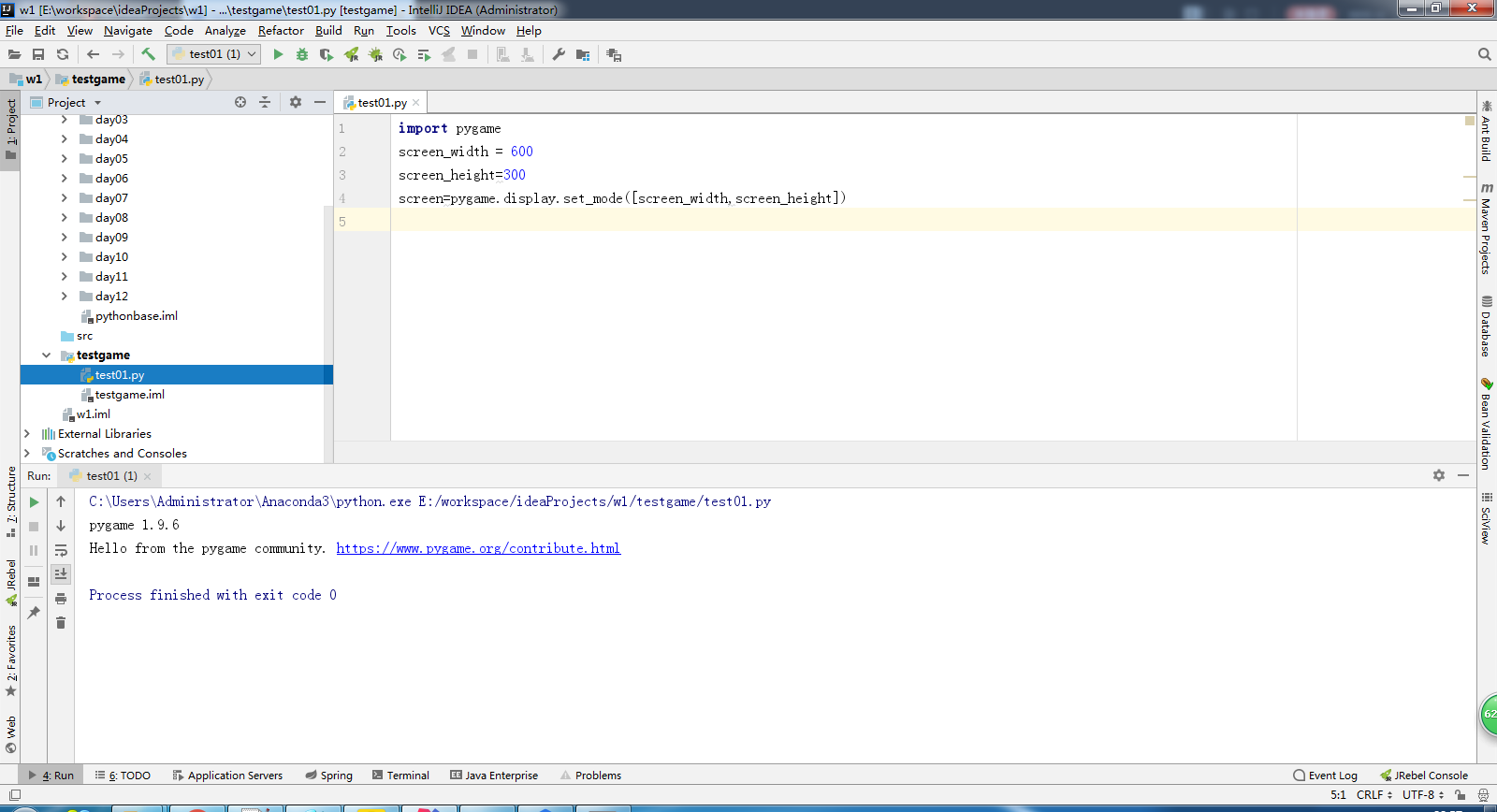The image size is (1497, 812).
Task: Print console output with printer icon
Action: [x=61, y=599]
